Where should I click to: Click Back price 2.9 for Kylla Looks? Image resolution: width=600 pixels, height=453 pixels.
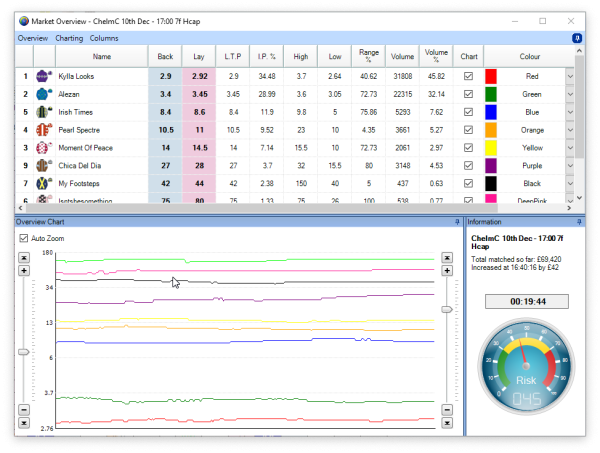[165, 76]
